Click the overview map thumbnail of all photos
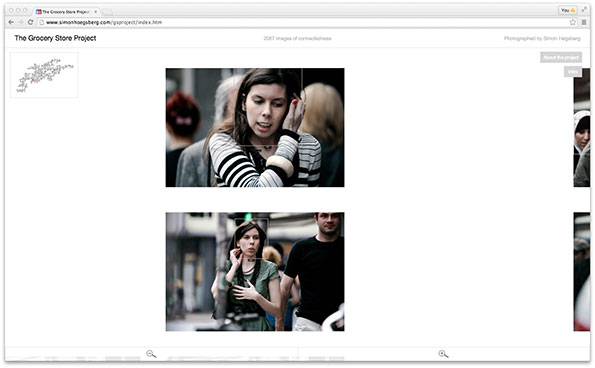595x368 pixels. coord(44,75)
